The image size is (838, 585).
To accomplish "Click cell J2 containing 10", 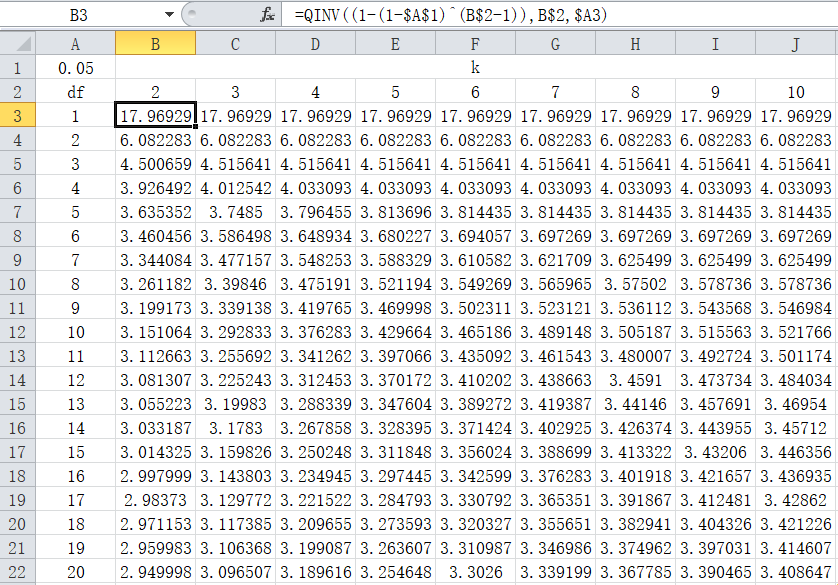I will [796, 91].
